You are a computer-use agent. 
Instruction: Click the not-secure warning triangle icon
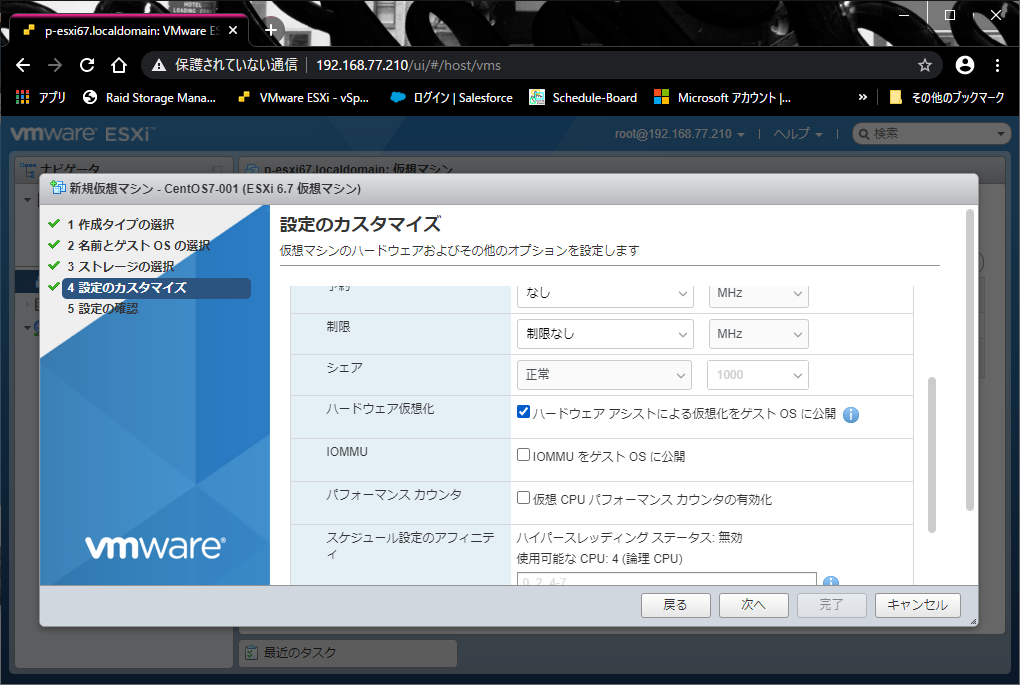[159, 65]
